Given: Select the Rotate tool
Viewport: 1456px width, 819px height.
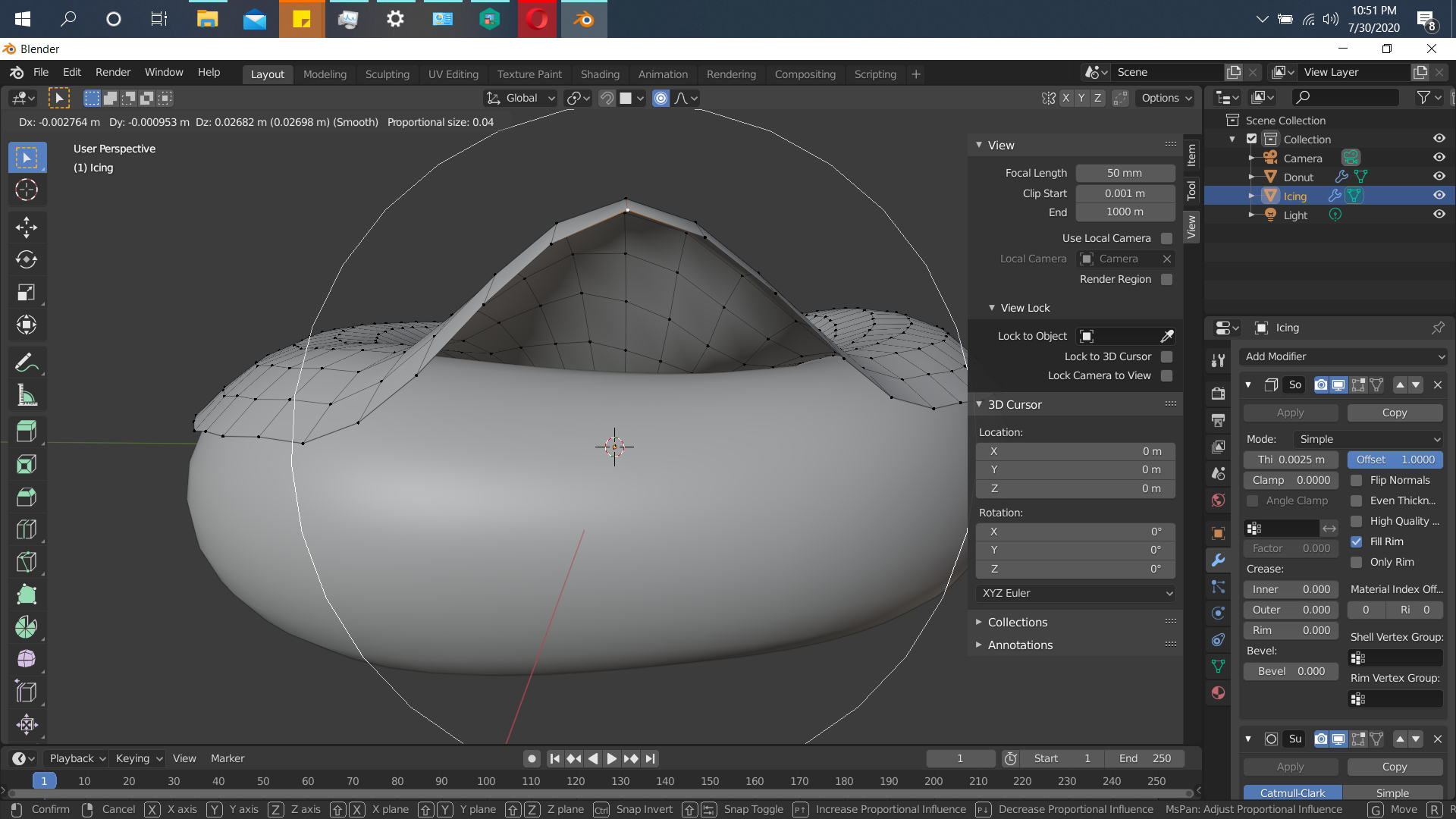Looking at the screenshot, I should pos(27,259).
